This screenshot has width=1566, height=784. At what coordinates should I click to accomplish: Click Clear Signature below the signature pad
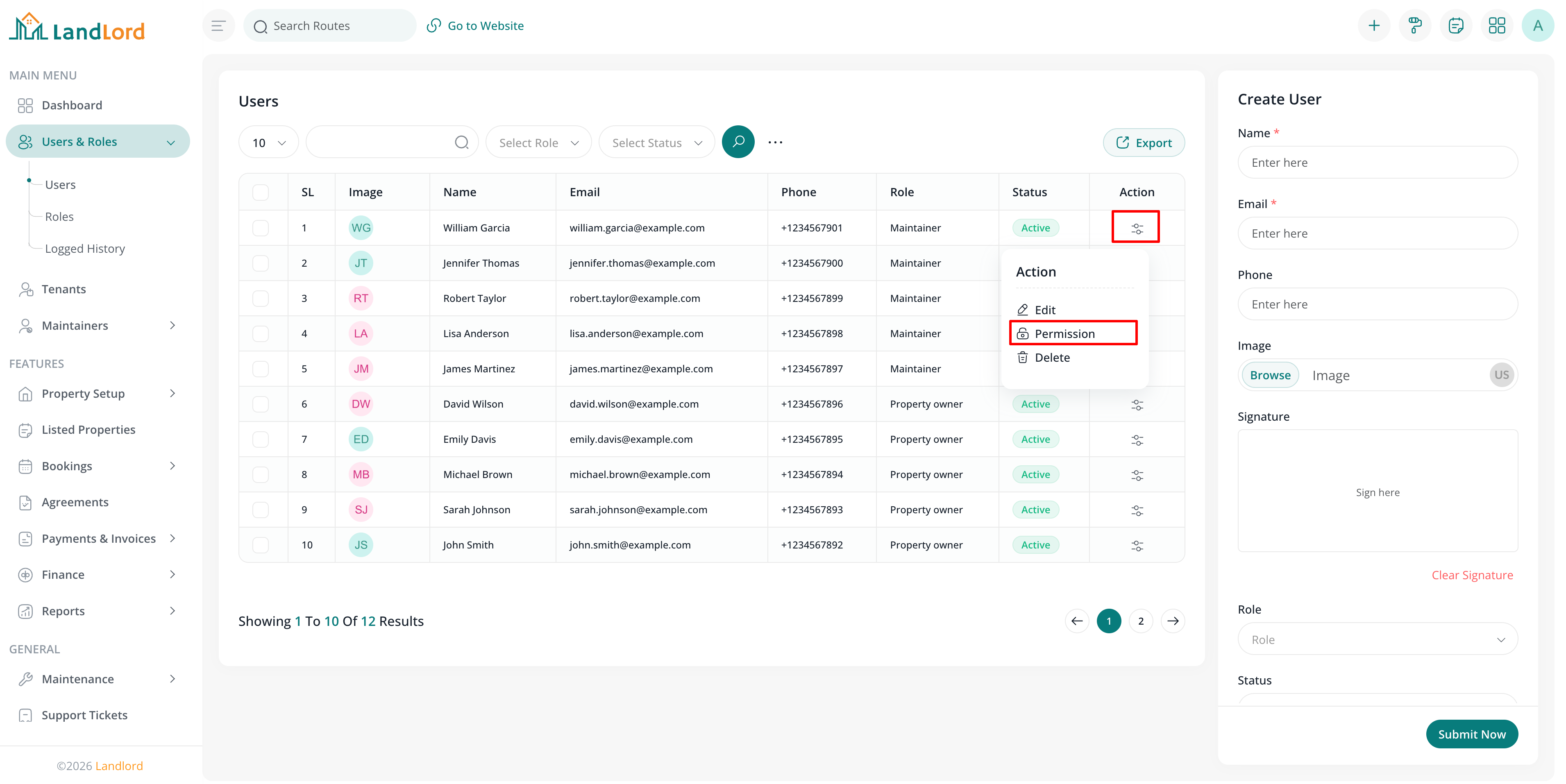1473,574
